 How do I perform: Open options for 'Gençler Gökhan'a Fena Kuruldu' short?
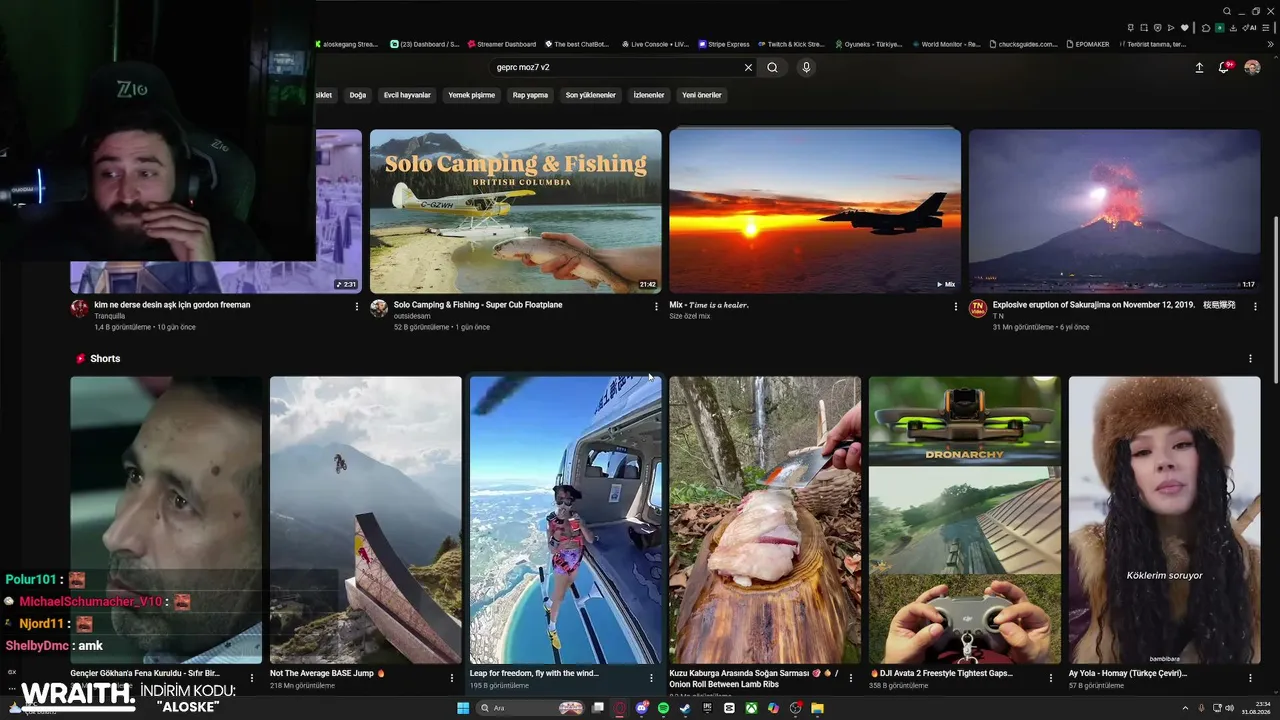252,678
